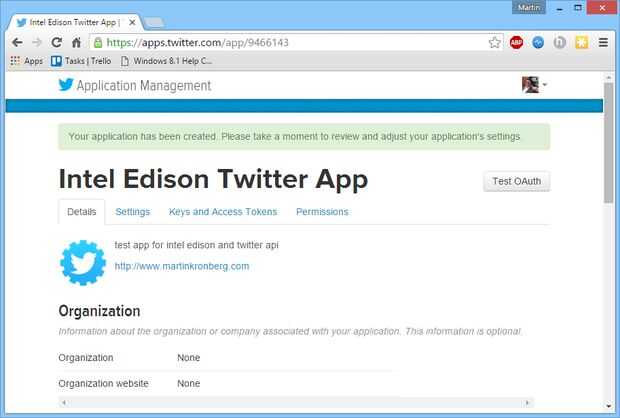Click the green application created notice

tap(304, 137)
